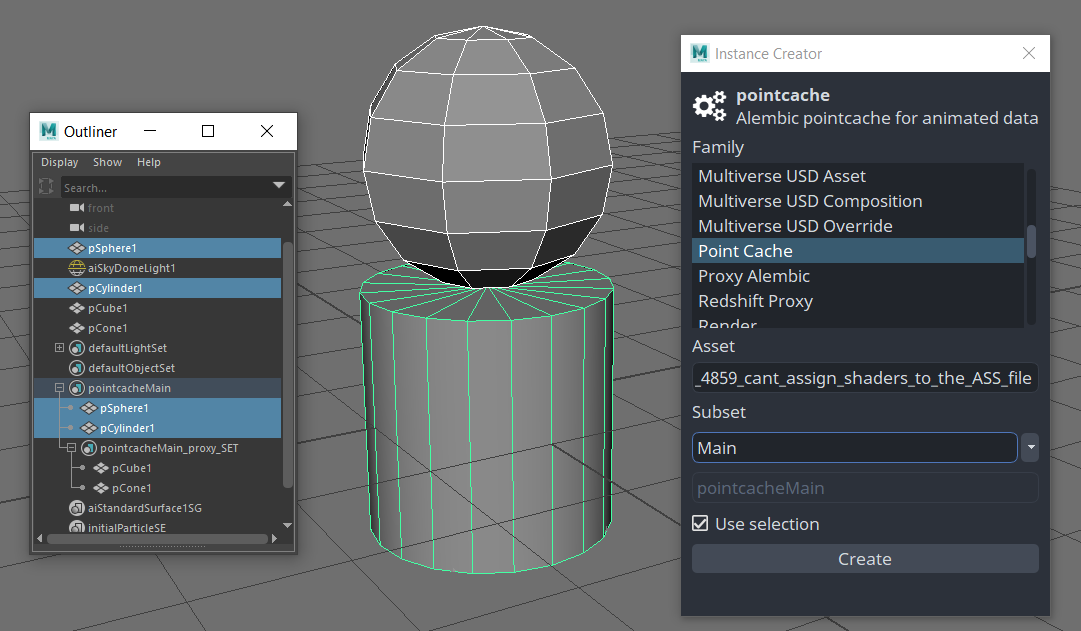Click the side camera icon in Outliner

click(x=77, y=228)
